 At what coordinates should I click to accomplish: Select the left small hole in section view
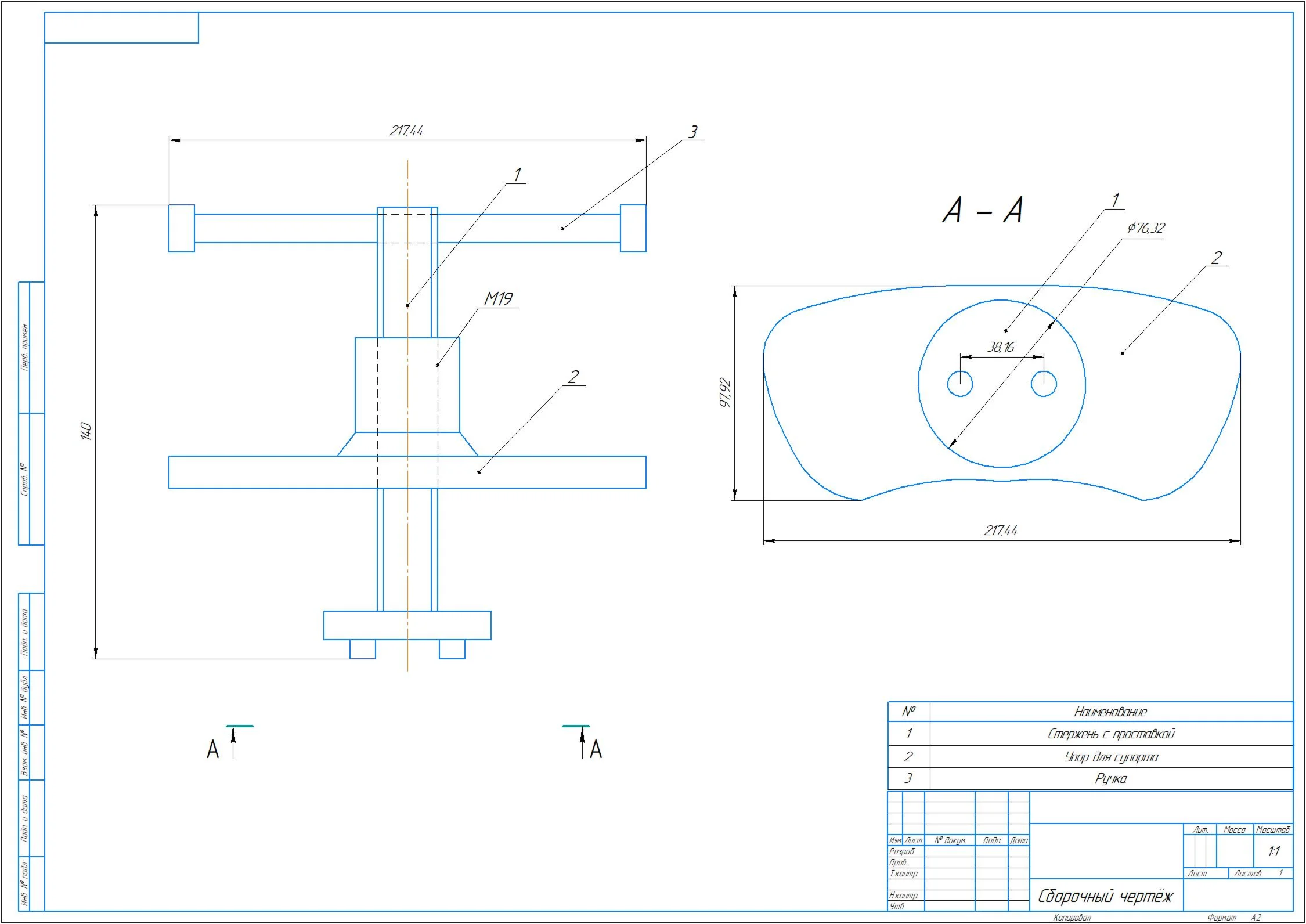click(x=960, y=384)
